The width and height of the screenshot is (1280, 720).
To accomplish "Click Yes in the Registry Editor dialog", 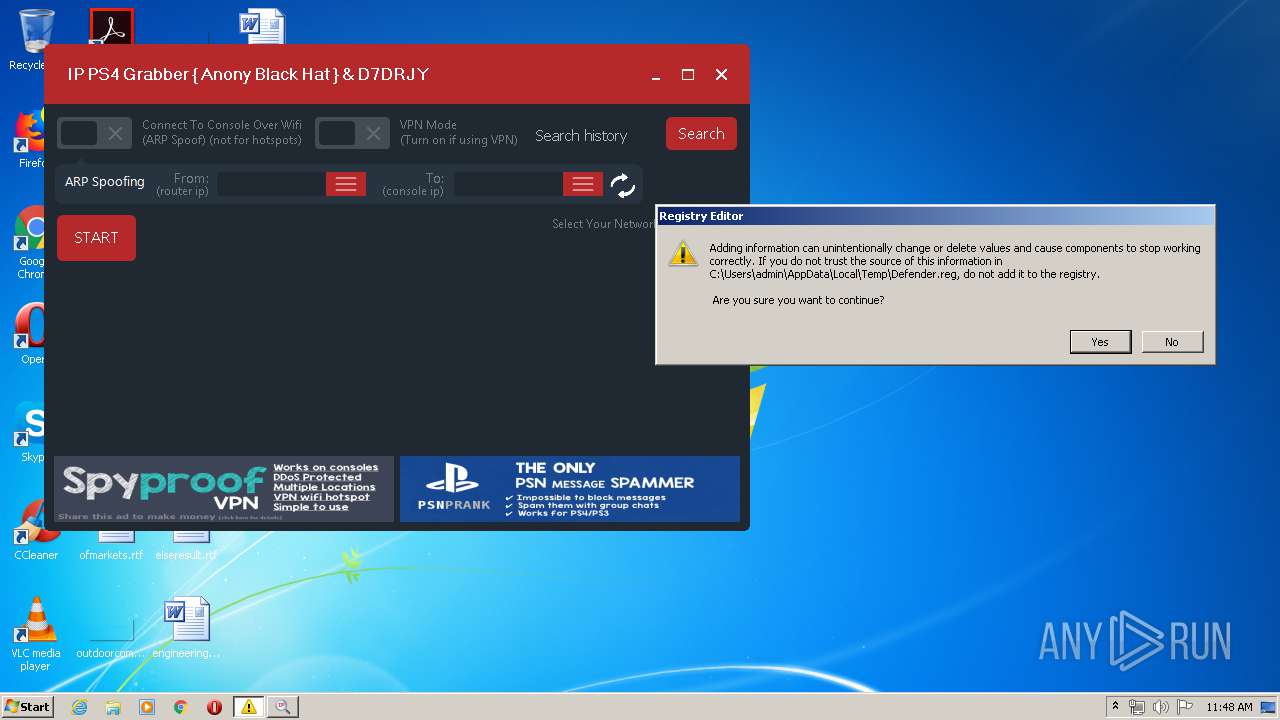I will click(1100, 342).
